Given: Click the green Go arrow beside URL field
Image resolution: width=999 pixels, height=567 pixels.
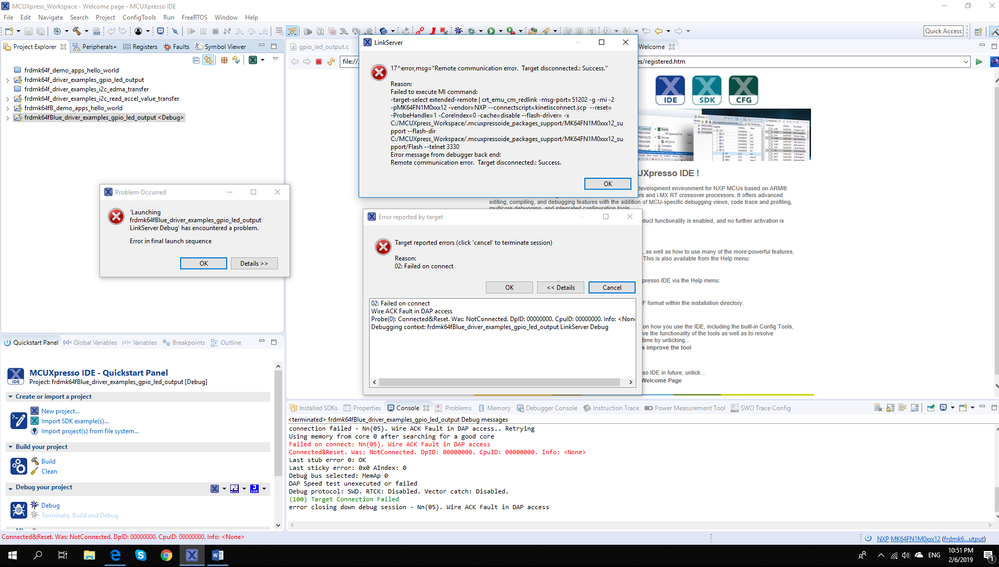Looking at the screenshot, I should click(979, 62).
